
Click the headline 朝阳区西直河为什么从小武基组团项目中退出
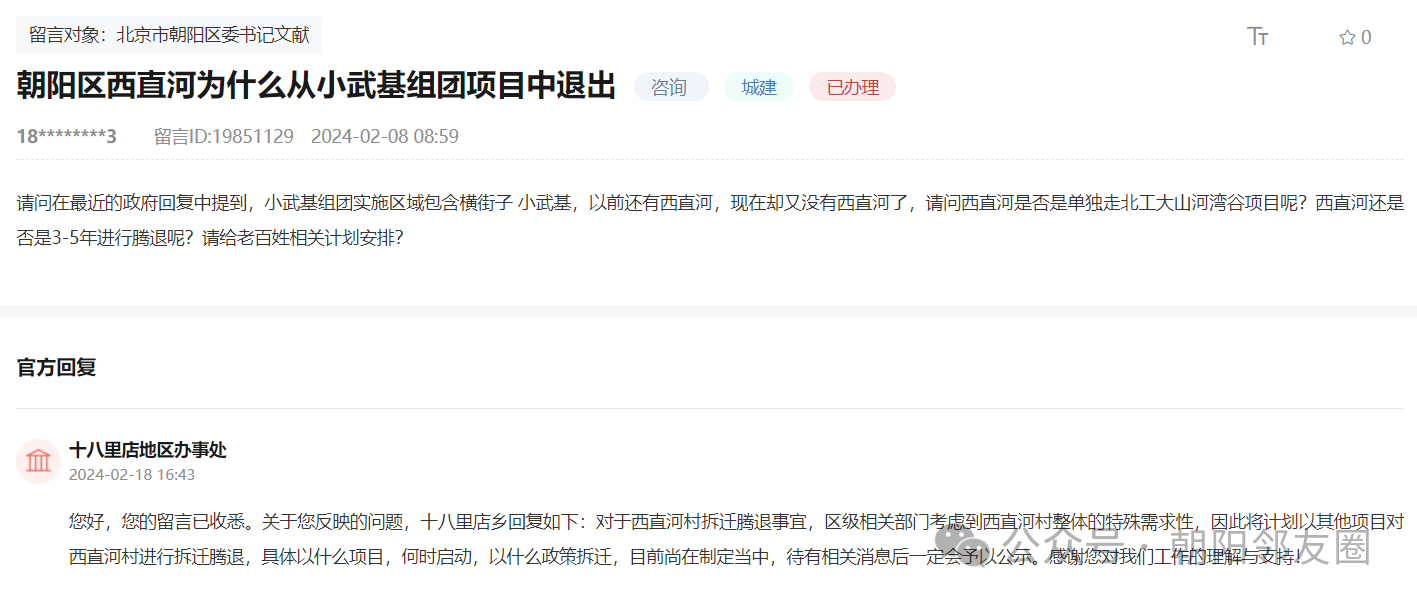(x=316, y=86)
